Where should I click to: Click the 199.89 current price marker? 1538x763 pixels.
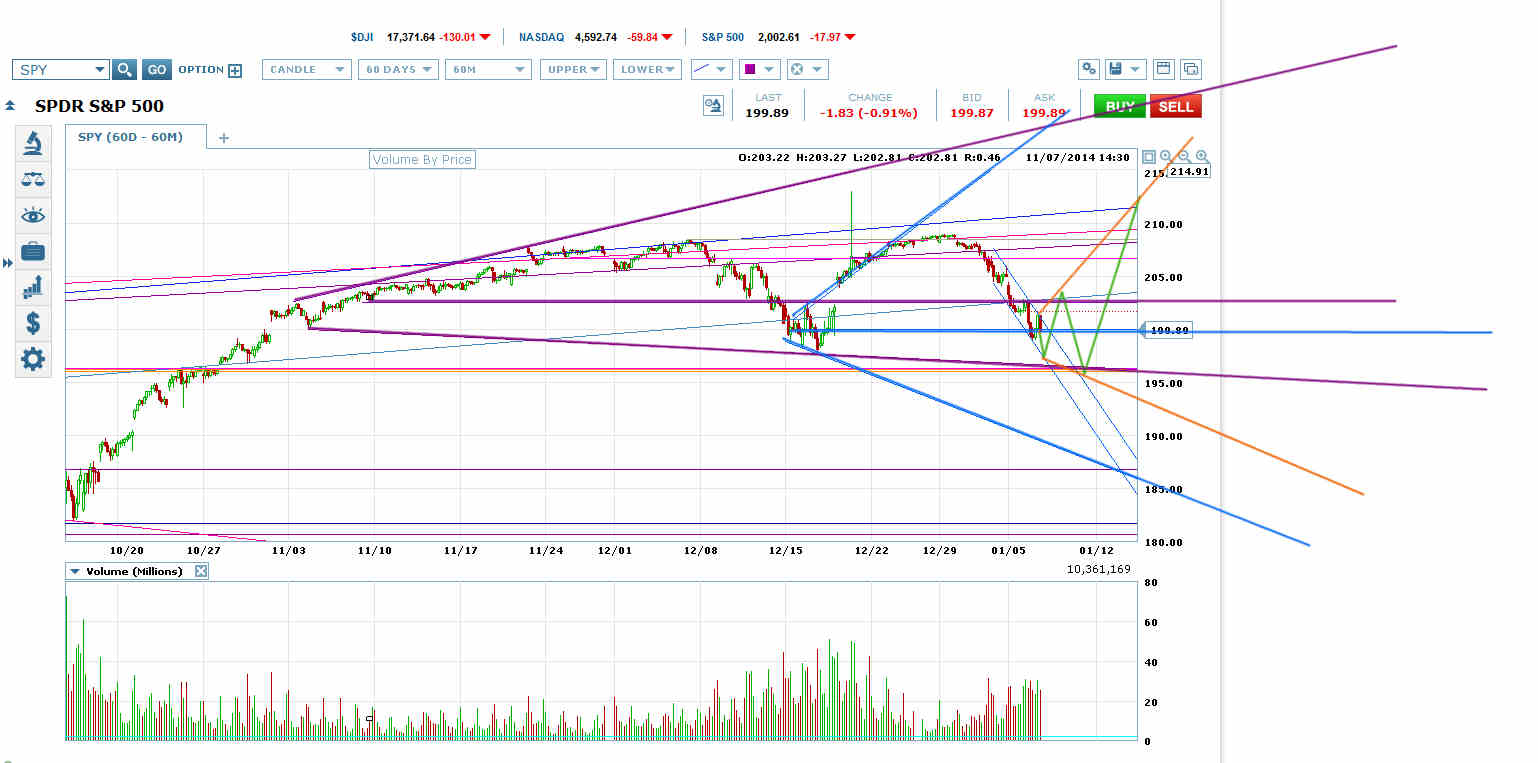1169,330
